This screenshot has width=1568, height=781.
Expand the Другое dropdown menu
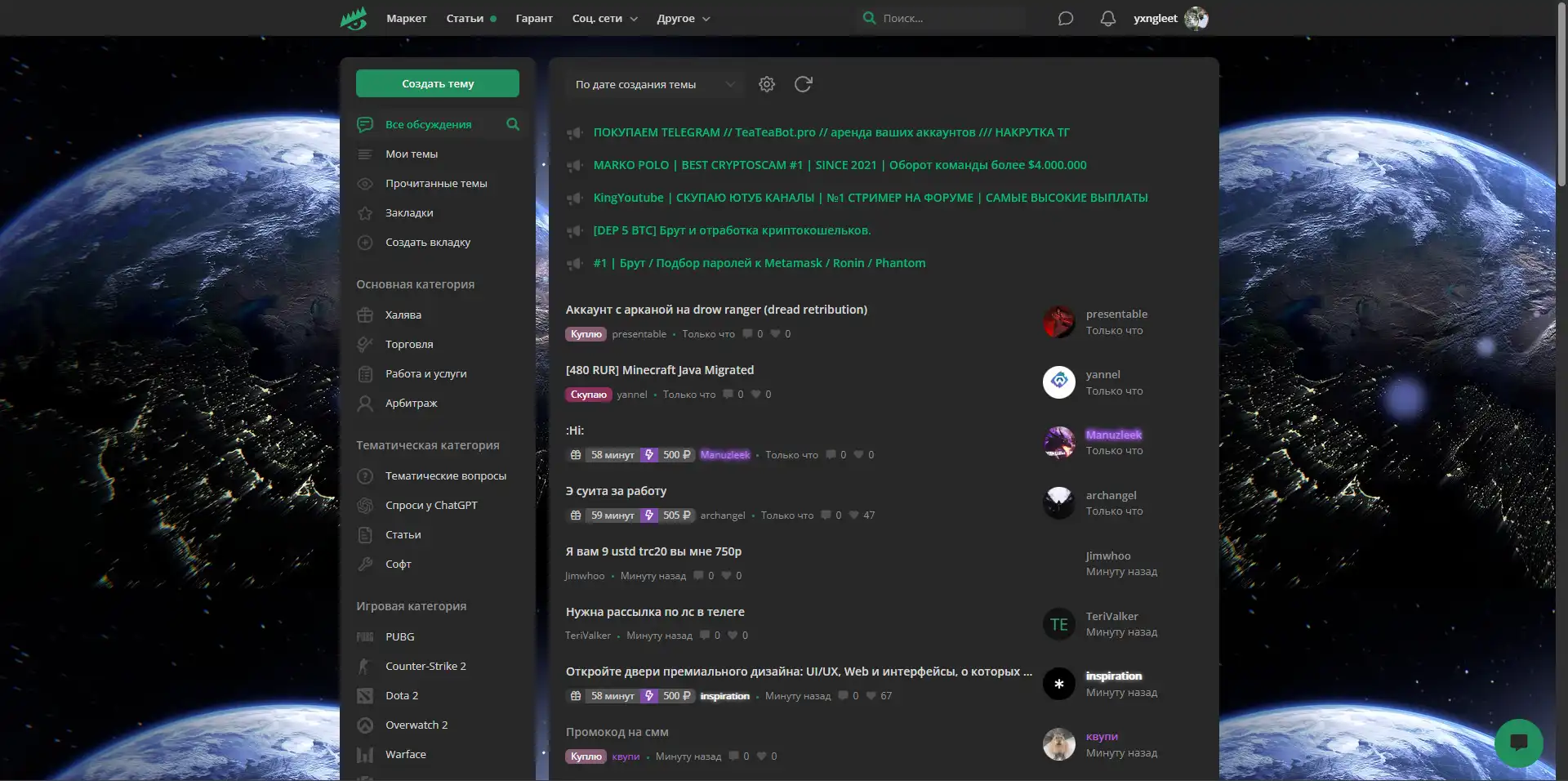point(683,18)
